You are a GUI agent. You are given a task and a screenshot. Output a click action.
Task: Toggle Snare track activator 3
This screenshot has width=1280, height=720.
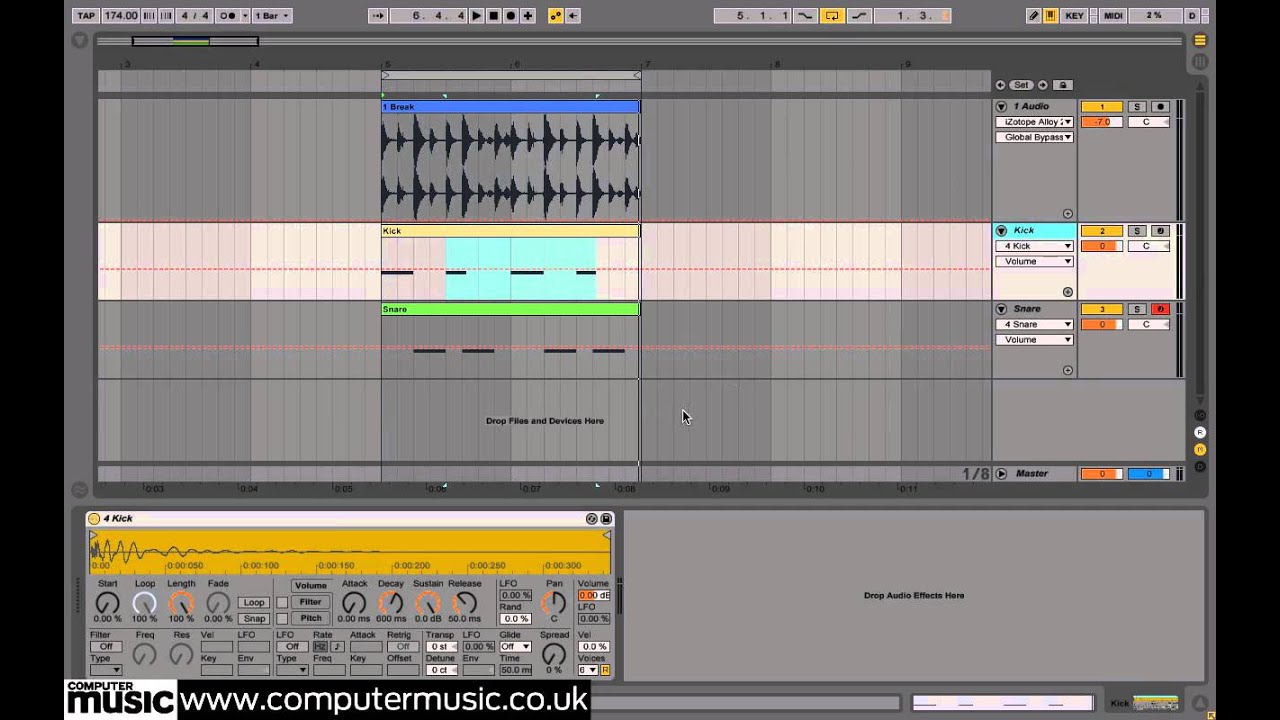pyautogui.click(x=1102, y=309)
